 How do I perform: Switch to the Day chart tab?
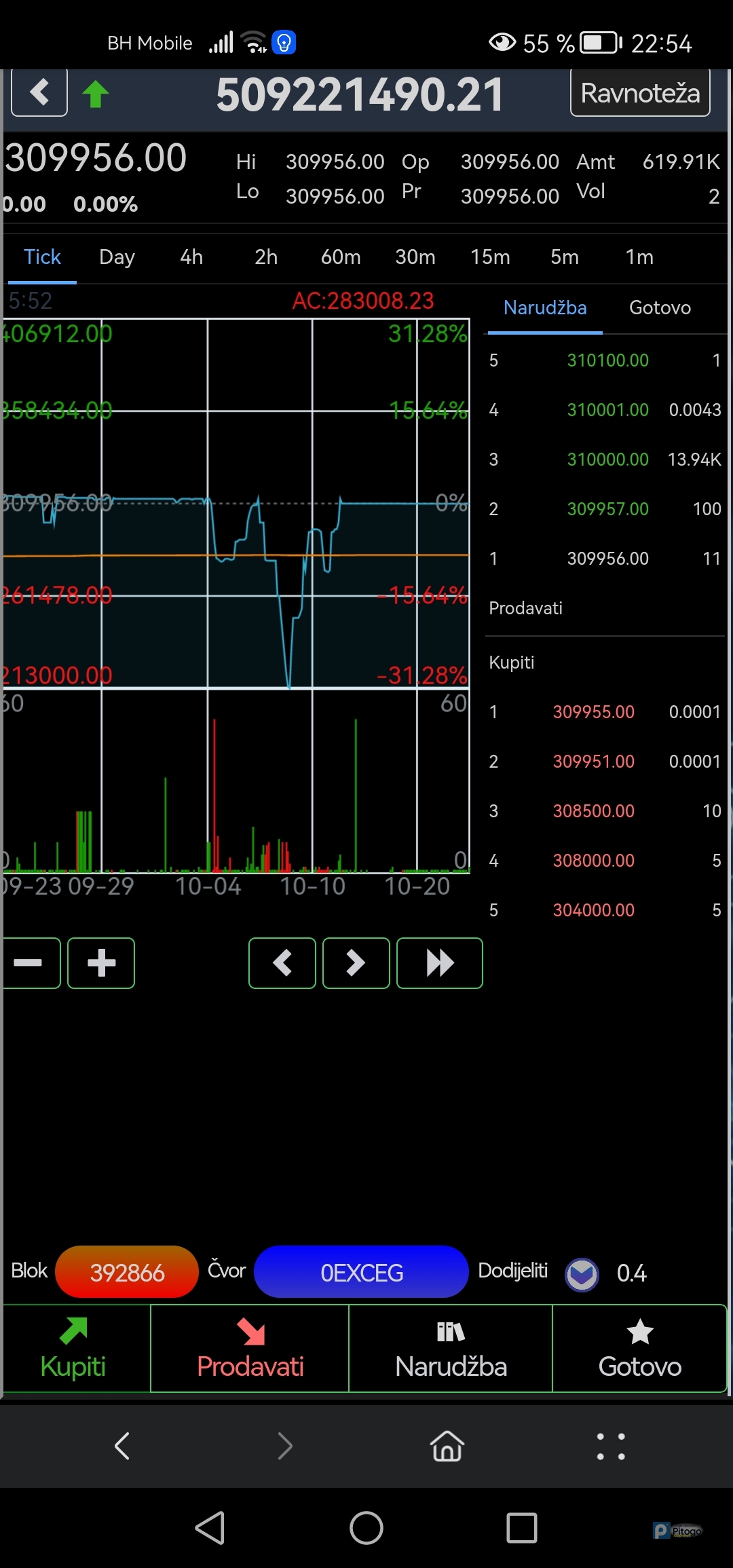[117, 257]
